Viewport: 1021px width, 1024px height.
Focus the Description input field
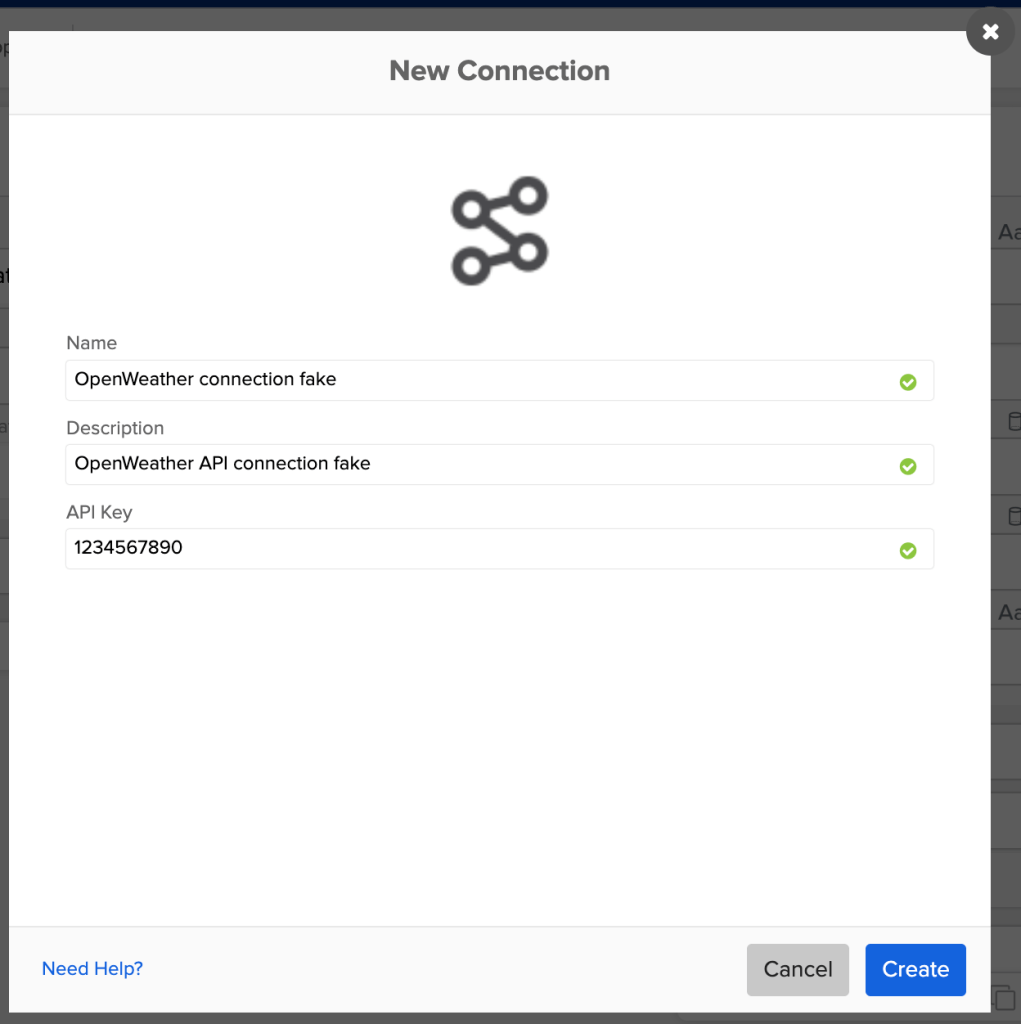pos(480,464)
